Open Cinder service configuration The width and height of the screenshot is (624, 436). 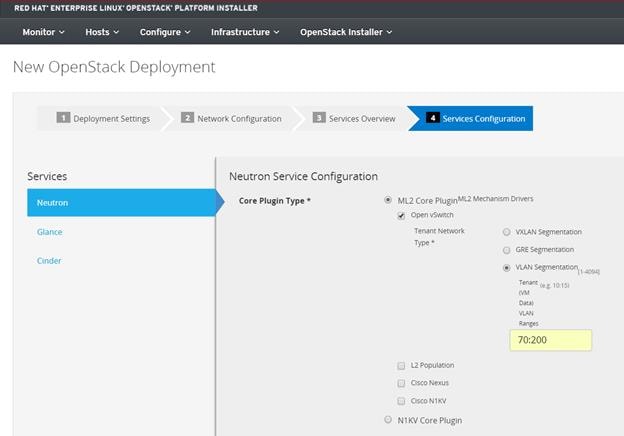(49, 261)
